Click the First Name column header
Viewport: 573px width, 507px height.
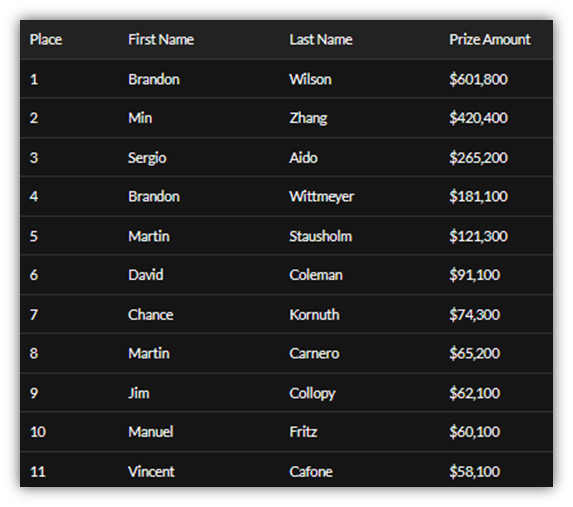[x=161, y=39]
